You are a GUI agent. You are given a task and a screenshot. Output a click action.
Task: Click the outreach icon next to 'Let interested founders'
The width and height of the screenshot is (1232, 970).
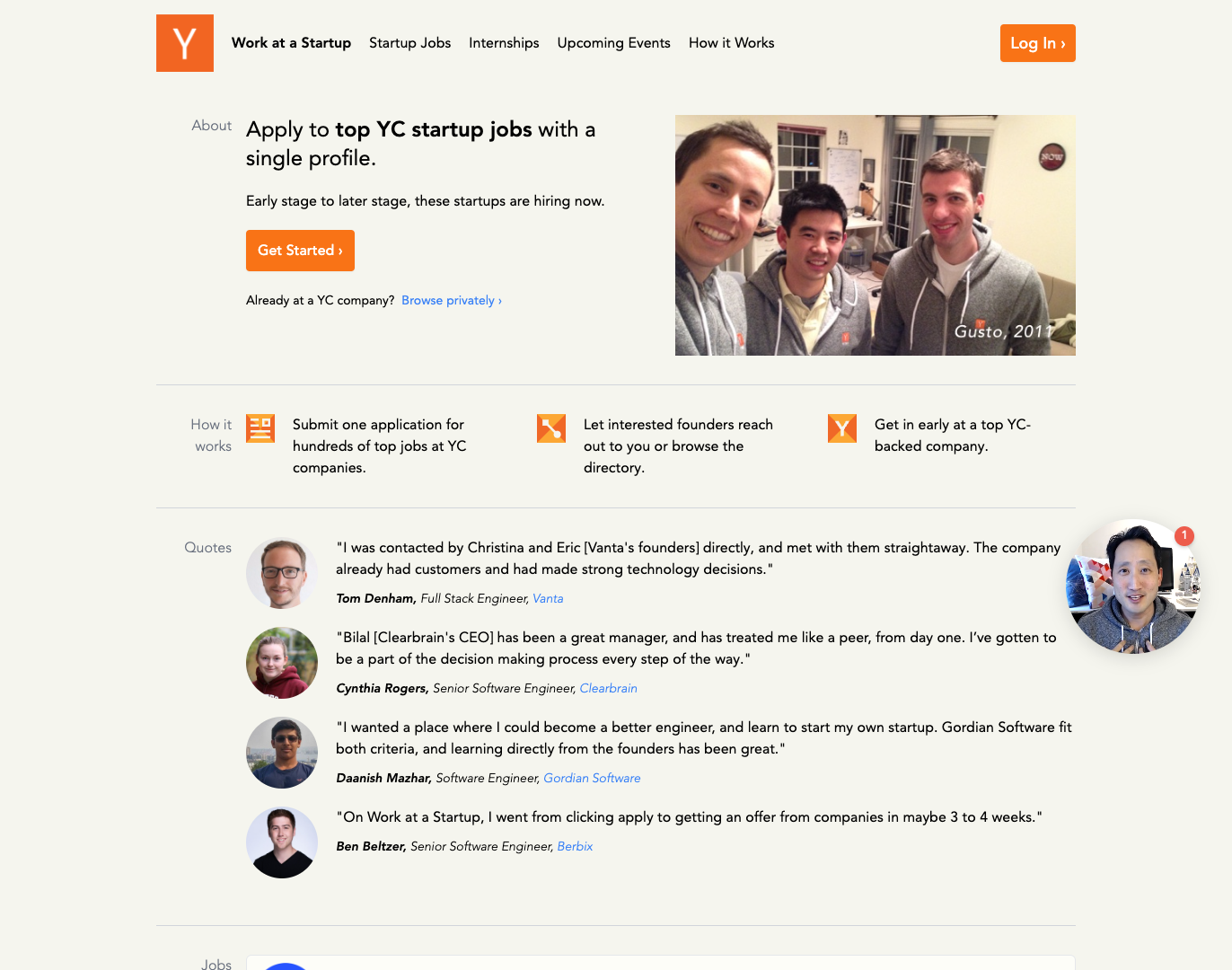[550, 428]
